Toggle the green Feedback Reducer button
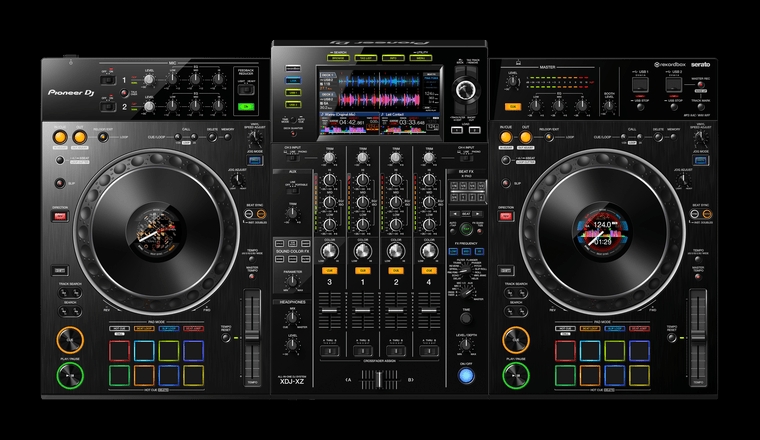This screenshot has width=760, height=440. coord(245,105)
